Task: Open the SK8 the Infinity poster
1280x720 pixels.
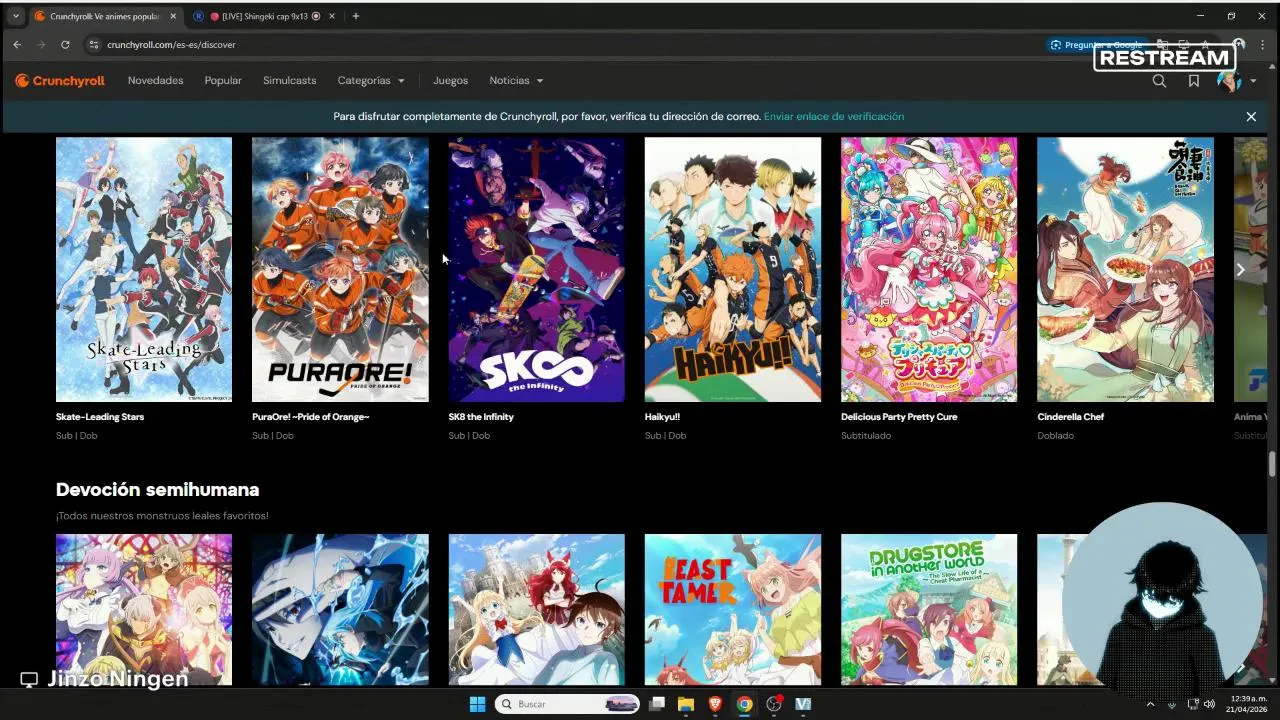Action: (x=536, y=269)
